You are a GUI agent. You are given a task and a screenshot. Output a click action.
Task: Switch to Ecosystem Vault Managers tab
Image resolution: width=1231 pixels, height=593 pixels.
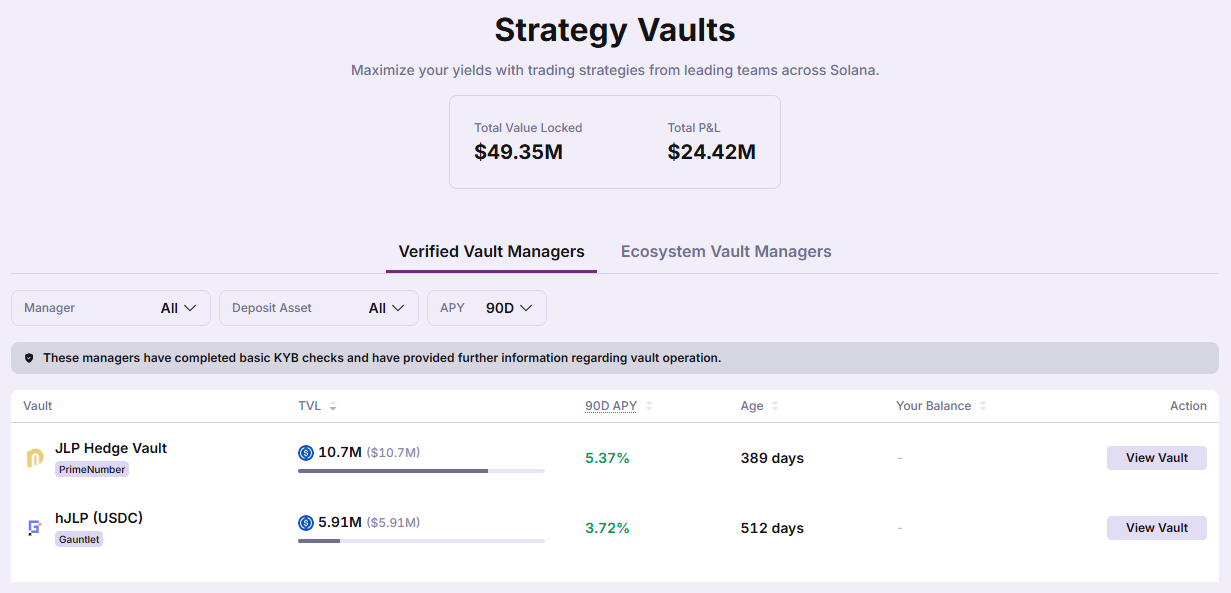click(726, 252)
